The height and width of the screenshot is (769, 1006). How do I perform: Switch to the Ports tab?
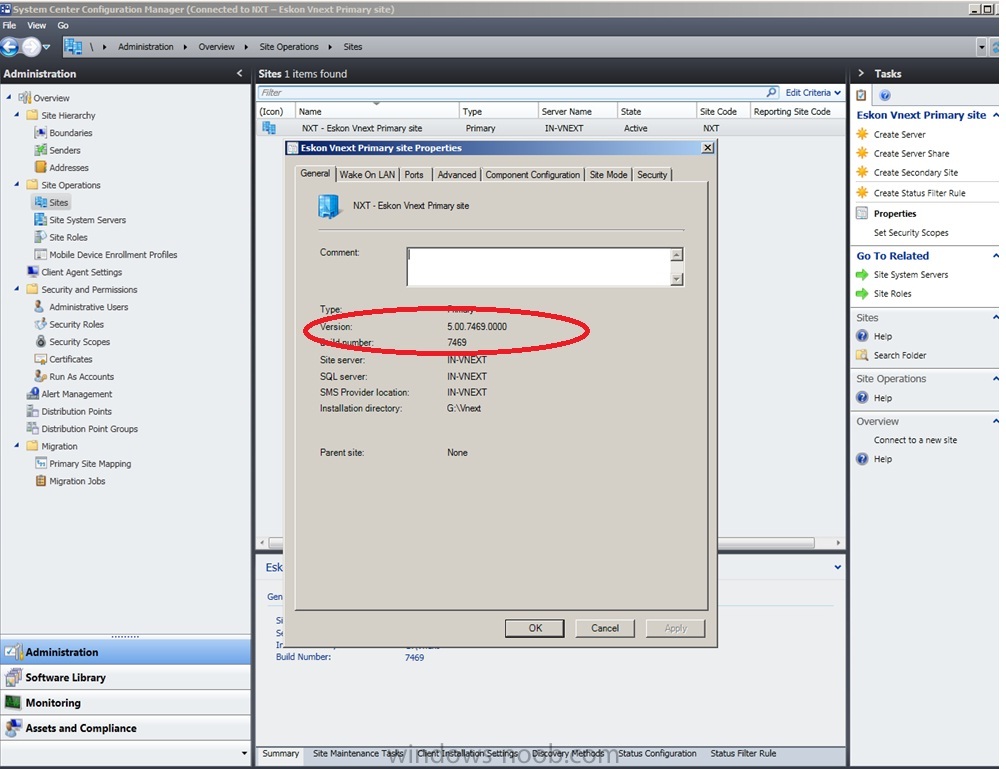click(414, 174)
